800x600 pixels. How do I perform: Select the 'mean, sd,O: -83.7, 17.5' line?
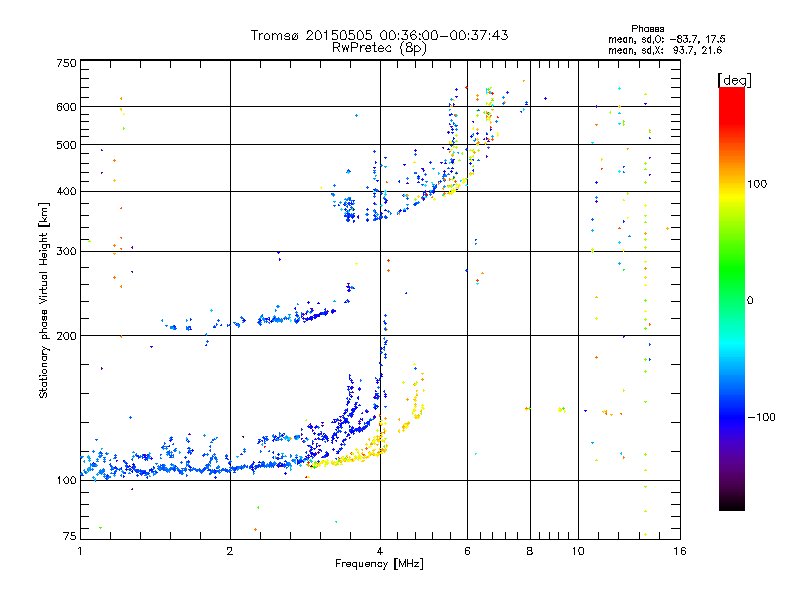coord(666,39)
